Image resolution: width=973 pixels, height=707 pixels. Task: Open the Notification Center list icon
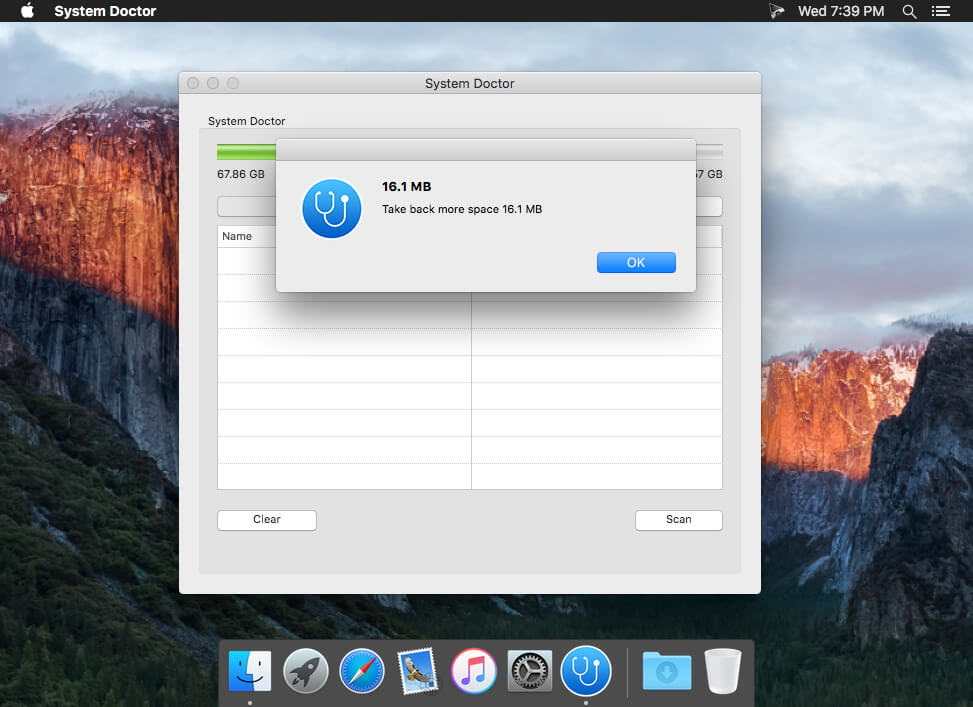pyautogui.click(x=941, y=11)
